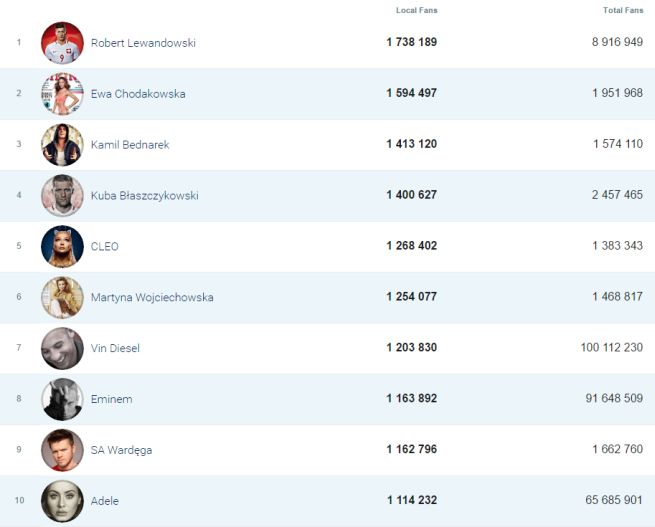This screenshot has height=527, width=655.
Task: Click SA Wardęga's profile picture
Action: [62, 451]
